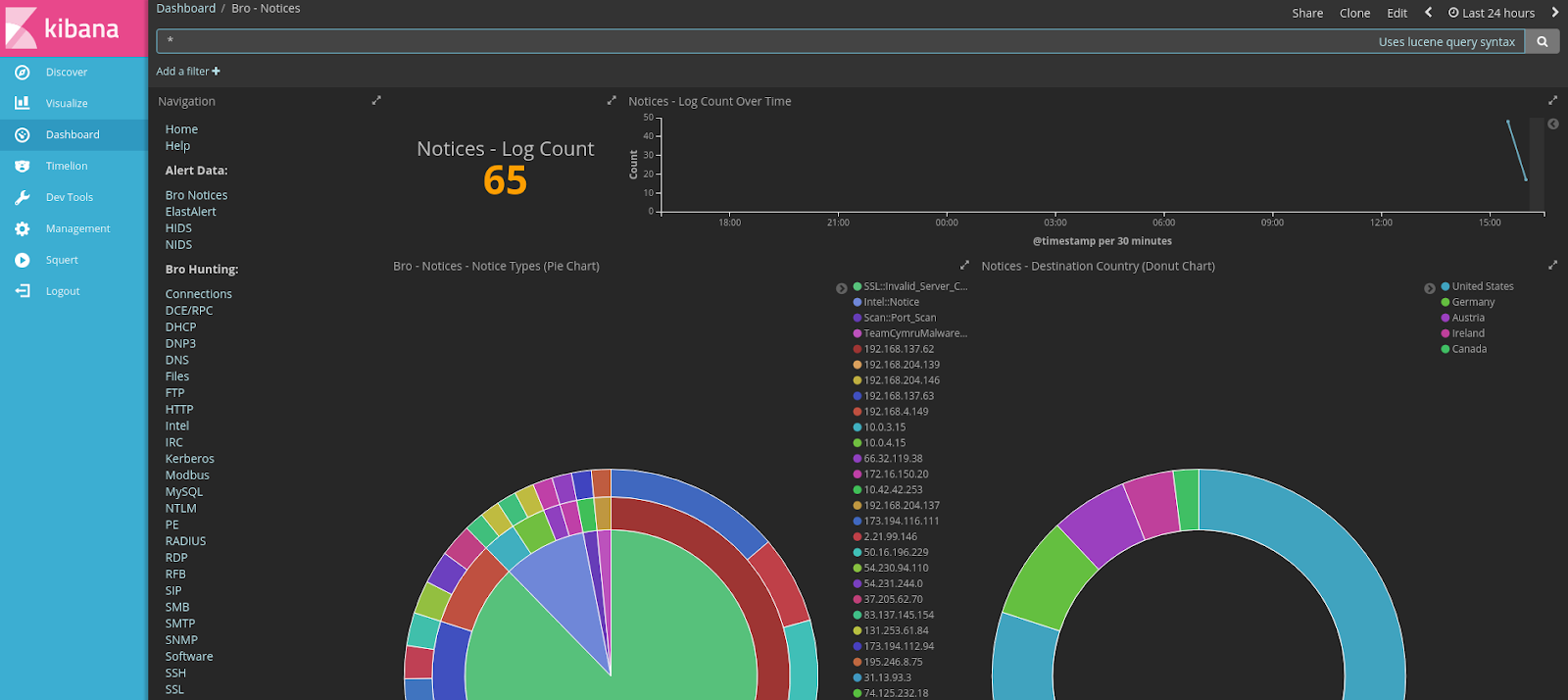Open Timelion from the sidebar icon
This screenshot has width=1568, height=700.
23,166
